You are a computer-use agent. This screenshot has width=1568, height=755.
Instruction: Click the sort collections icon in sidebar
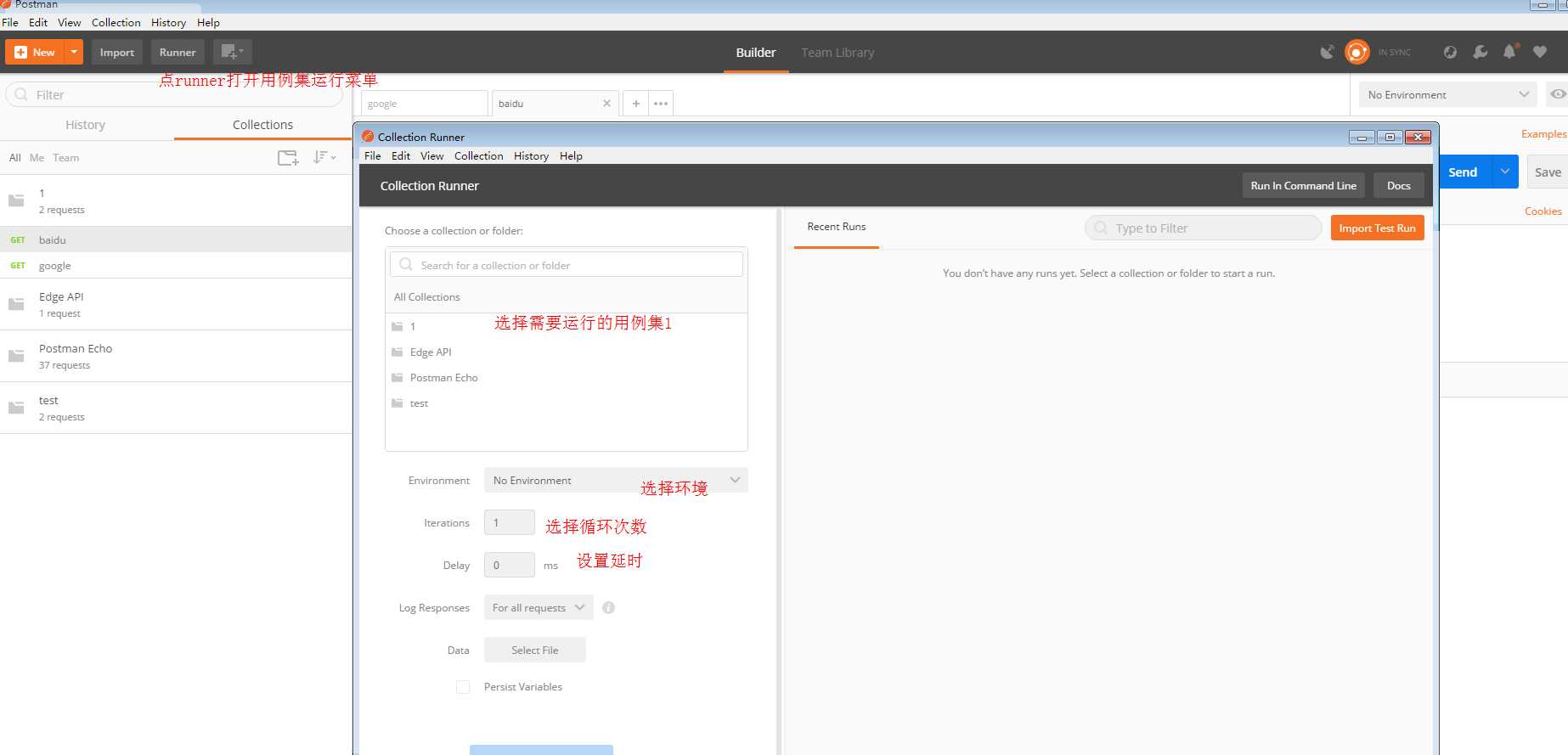(324, 157)
